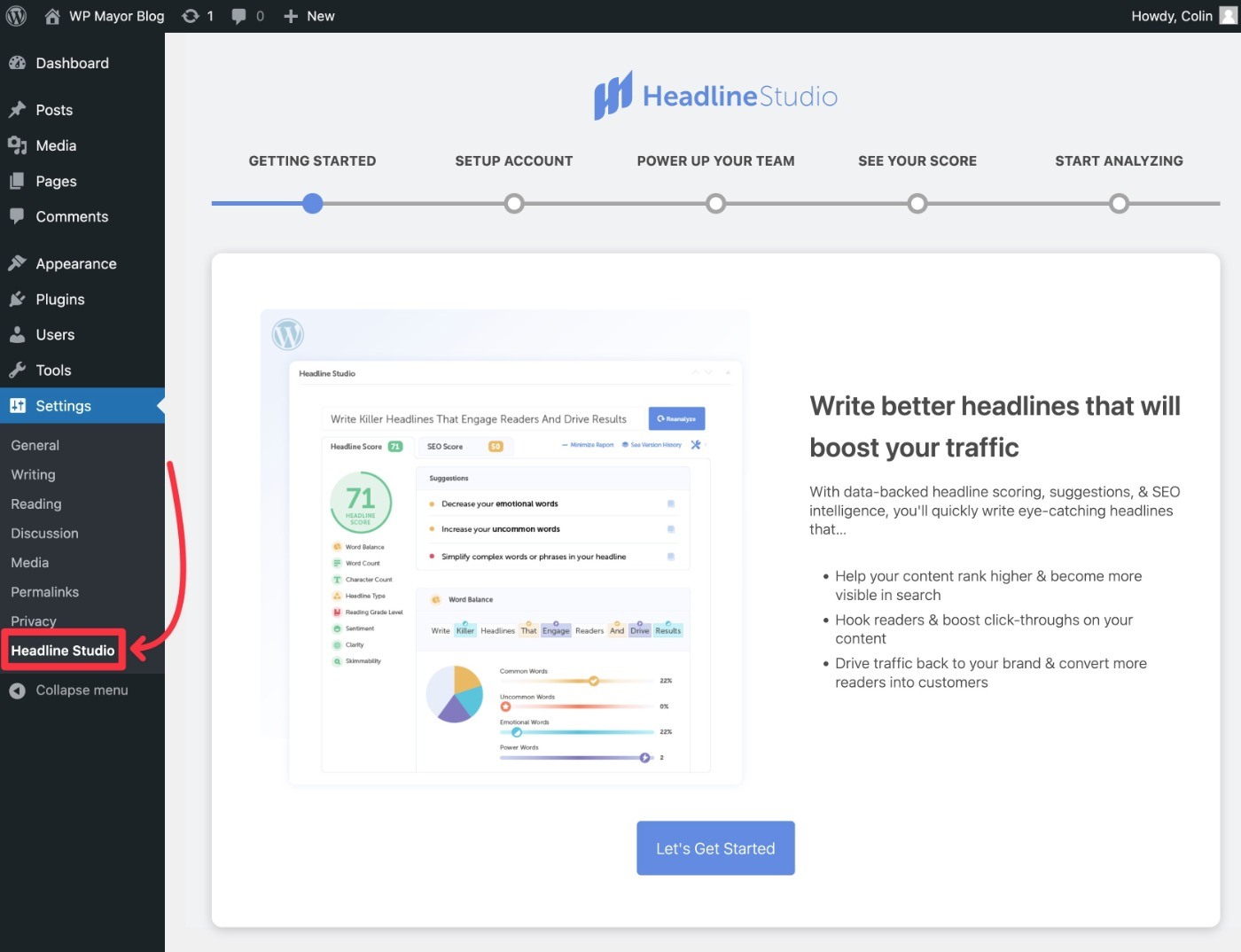Click Getting Started step marker
The width and height of the screenshot is (1241, 952).
point(312,203)
